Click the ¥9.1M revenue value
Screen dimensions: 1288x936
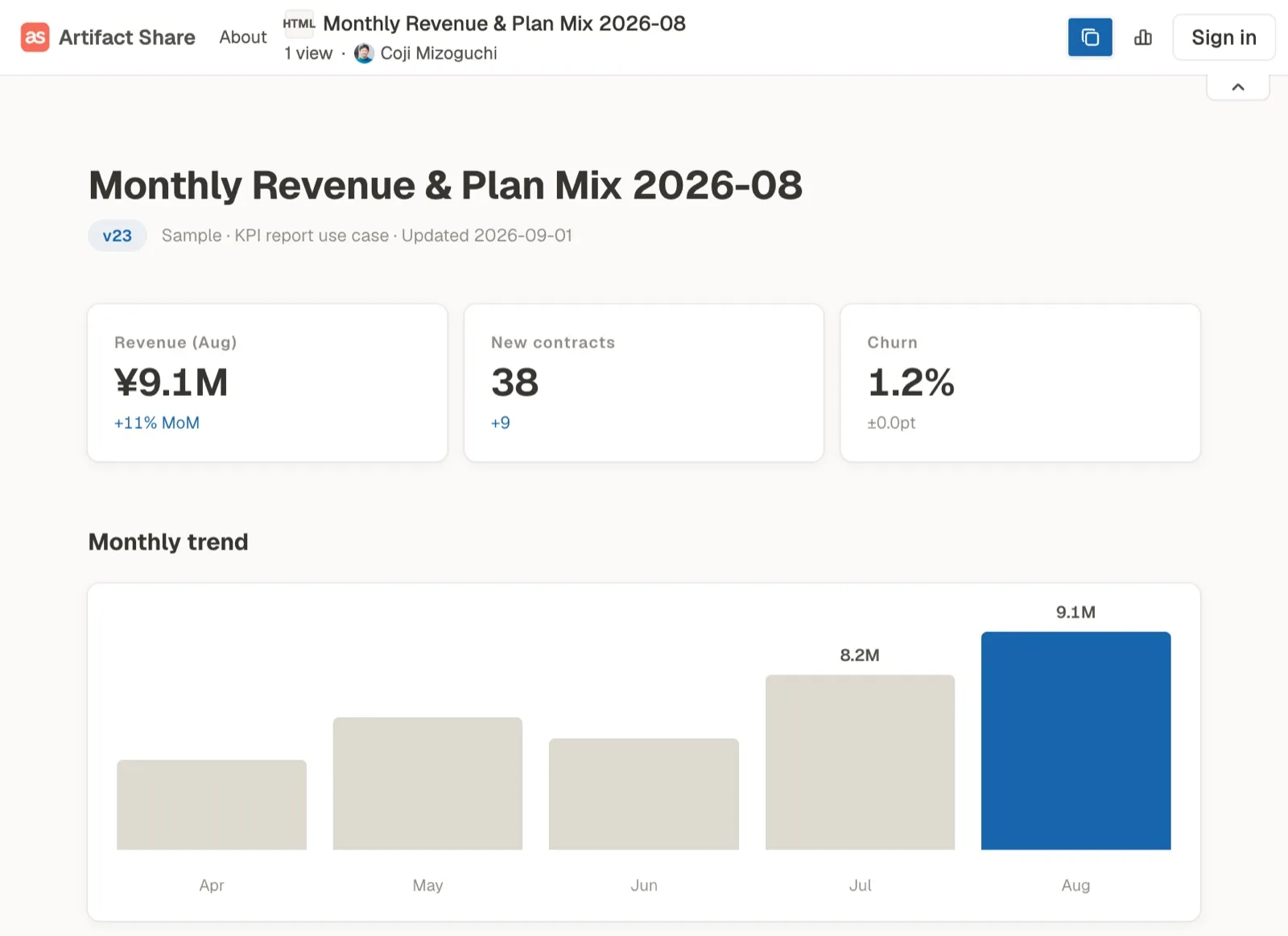[x=171, y=382]
